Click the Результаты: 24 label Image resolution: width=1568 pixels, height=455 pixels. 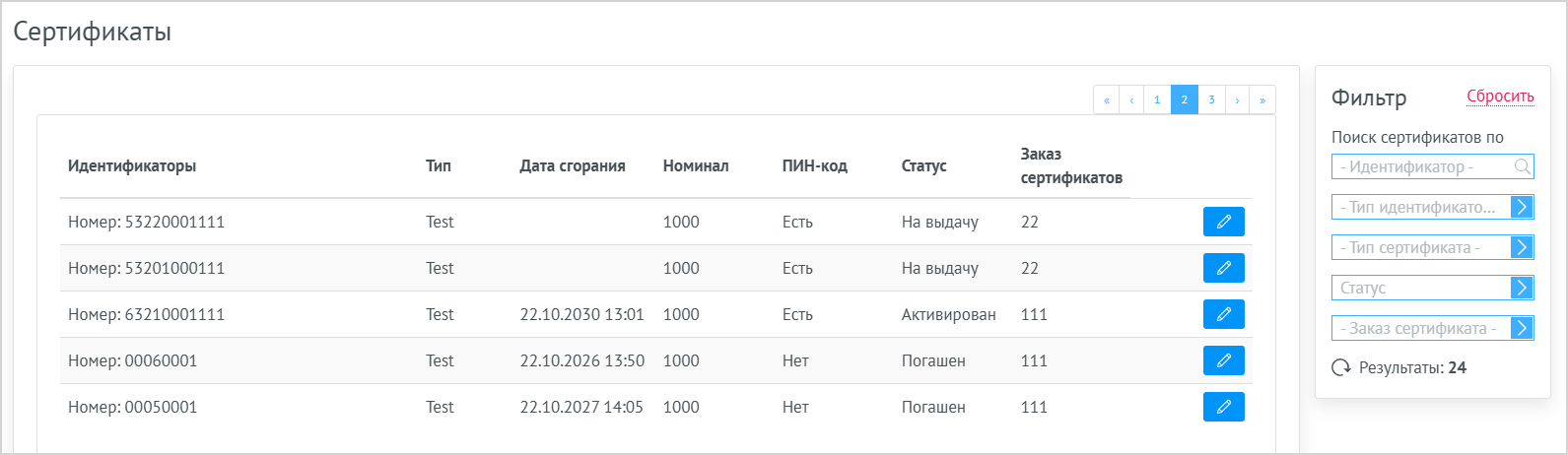click(x=1412, y=367)
